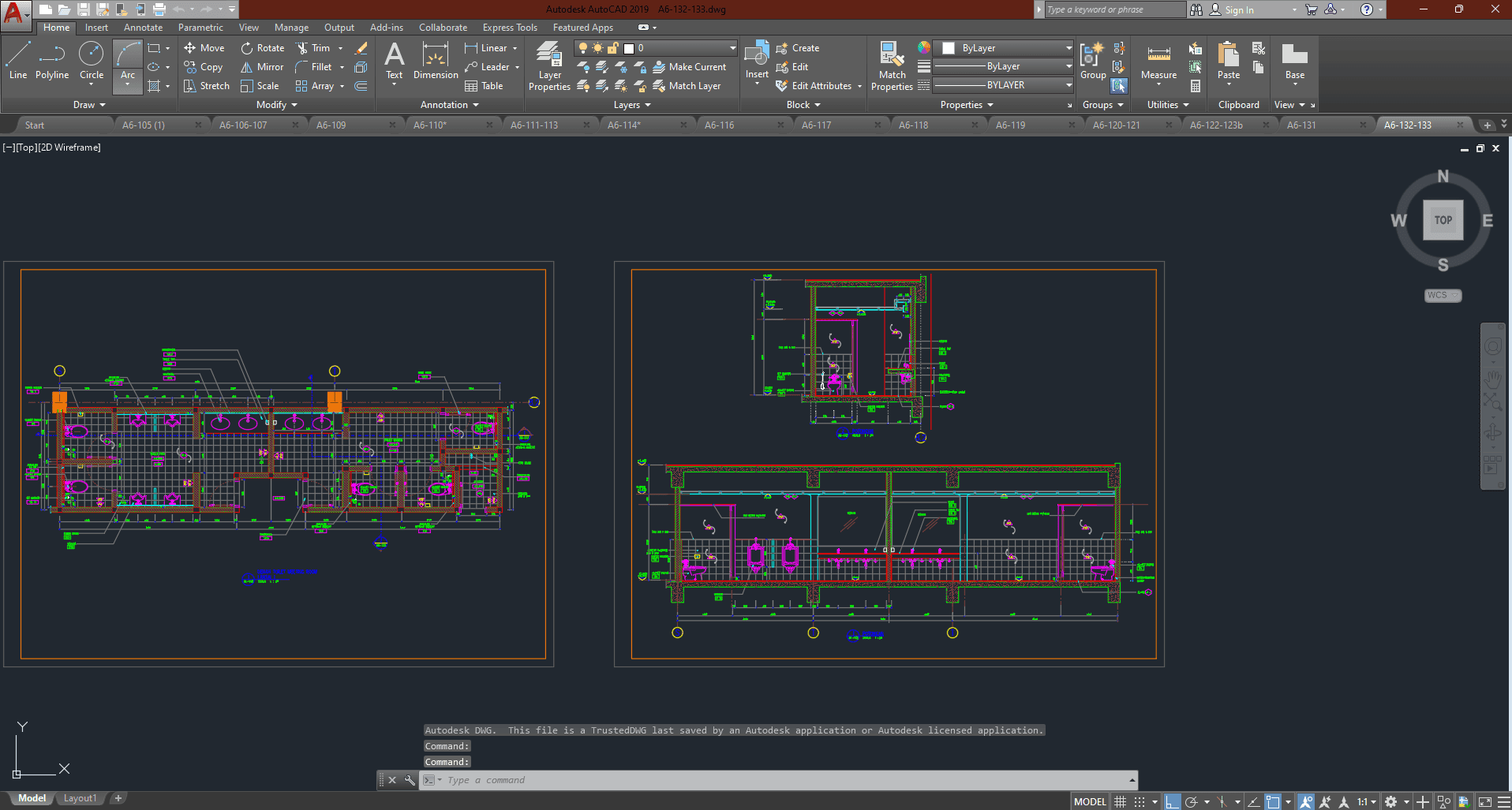Viewport: 1512px width, 810px height.
Task: Toggle drawing grid display in status bar
Action: (1120, 801)
